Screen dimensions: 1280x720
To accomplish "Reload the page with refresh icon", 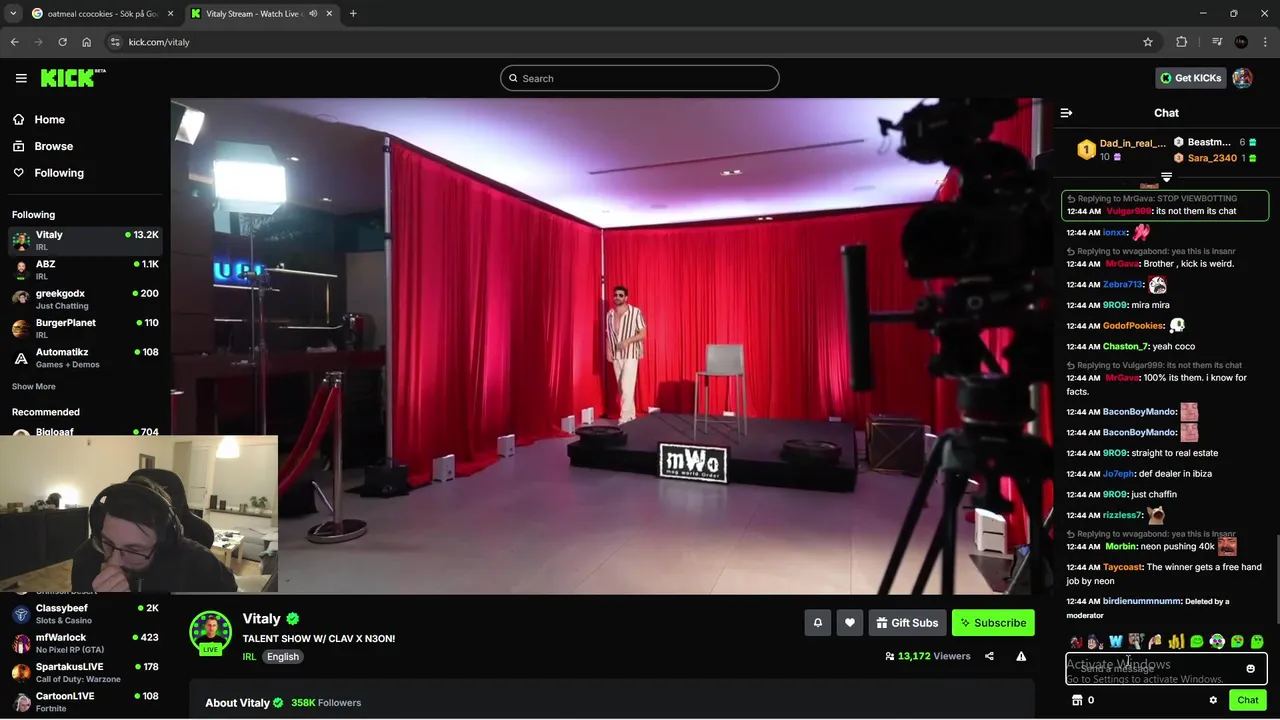I will tap(62, 42).
